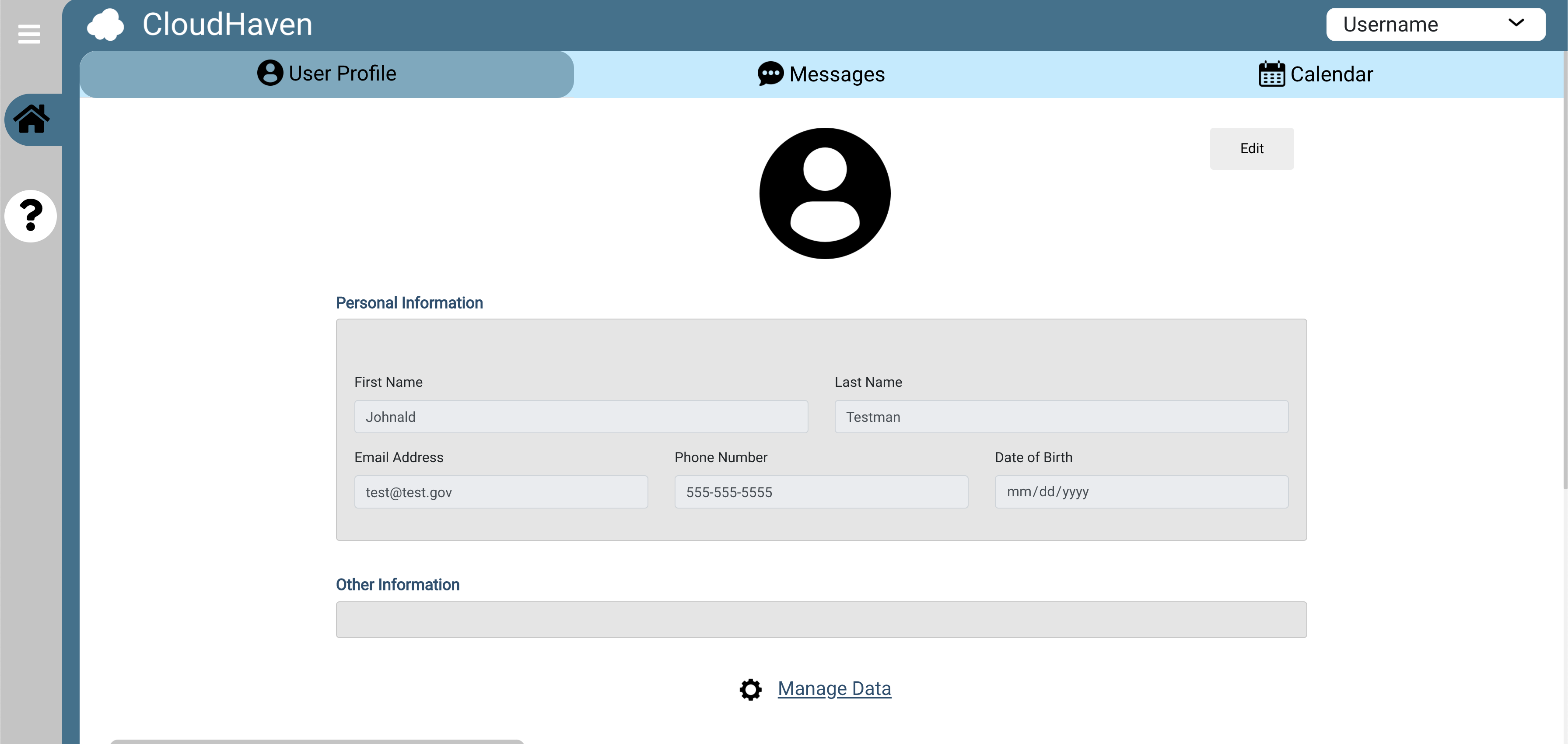This screenshot has width=1568, height=744.
Task: Click the Username dropdown chevron arrow
Action: pyautogui.click(x=1515, y=23)
